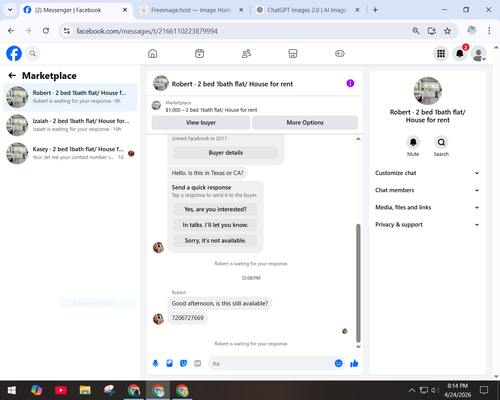Screen dimensions: 500x400
Task: Close the Freeimage.host tab
Action: coord(241,10)
